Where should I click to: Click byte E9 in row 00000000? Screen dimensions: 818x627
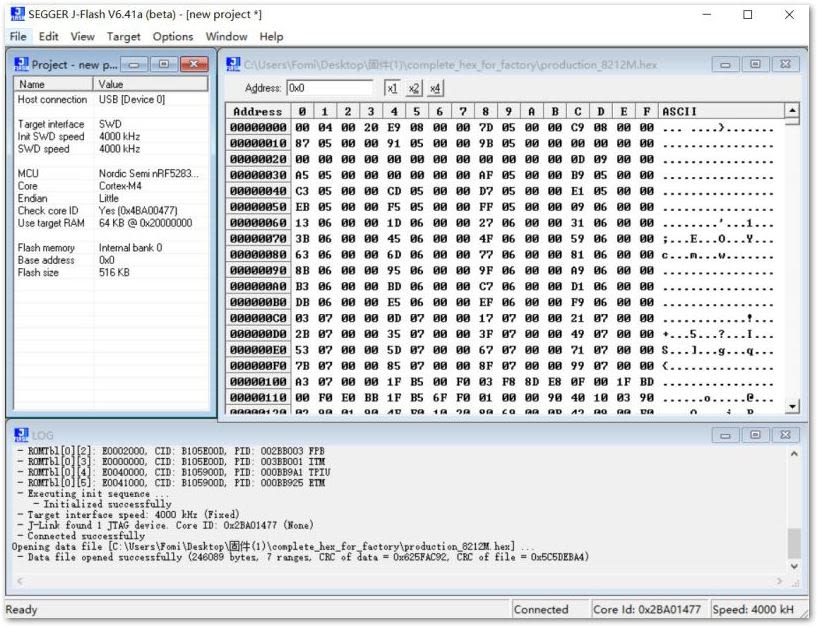[x=393, y=127]
